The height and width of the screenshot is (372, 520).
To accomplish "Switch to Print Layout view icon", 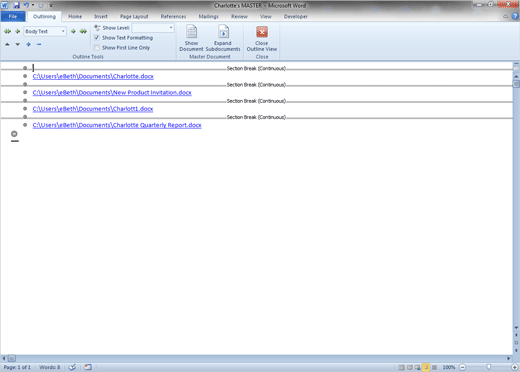I will [402, 367].
